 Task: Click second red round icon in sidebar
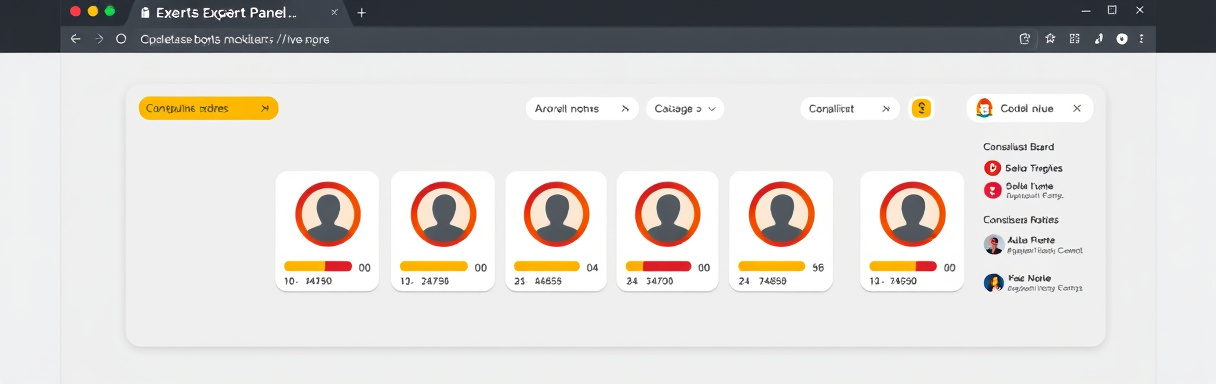pos(992,190)
